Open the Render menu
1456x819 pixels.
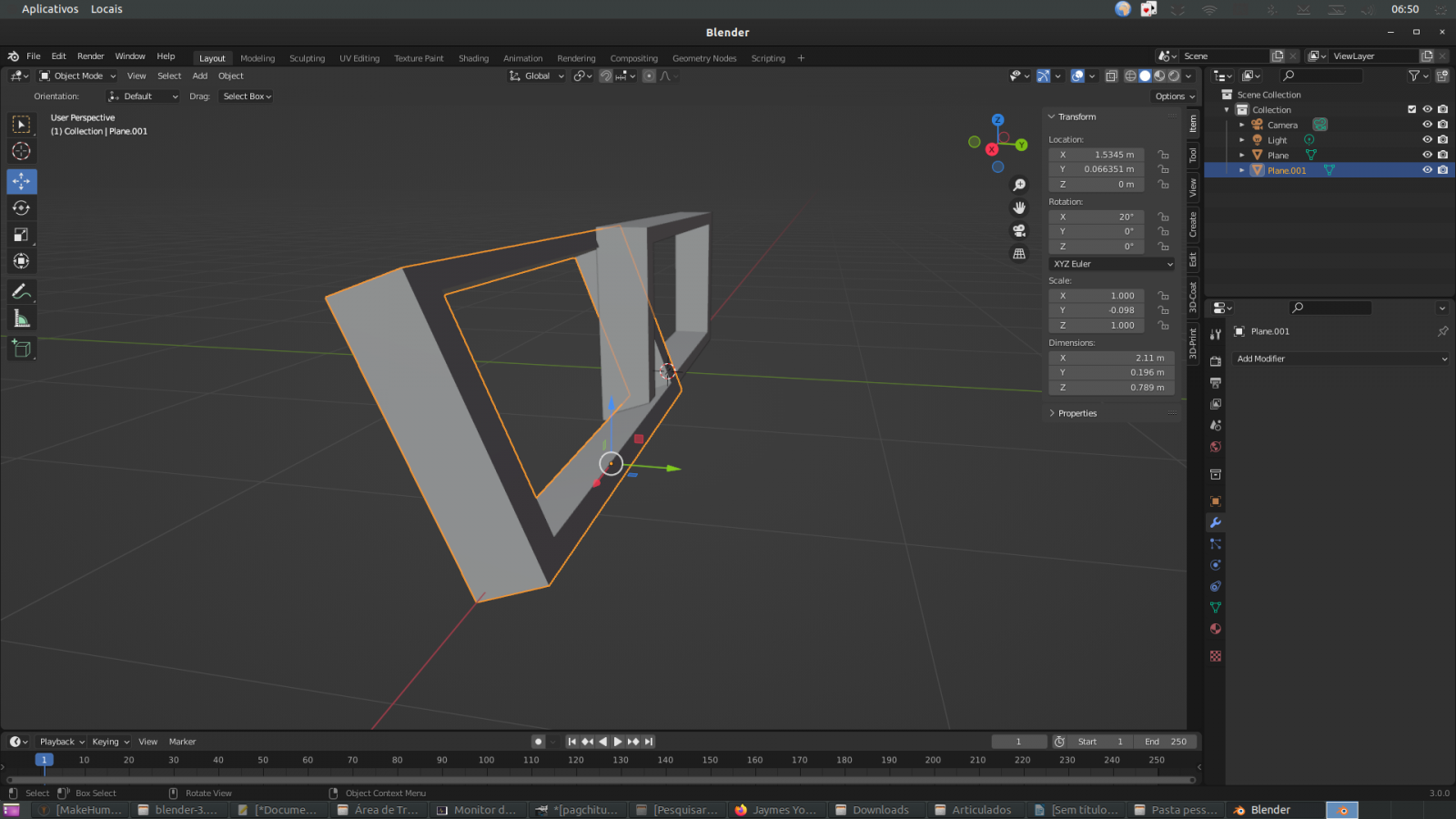(x=90, y=56)
